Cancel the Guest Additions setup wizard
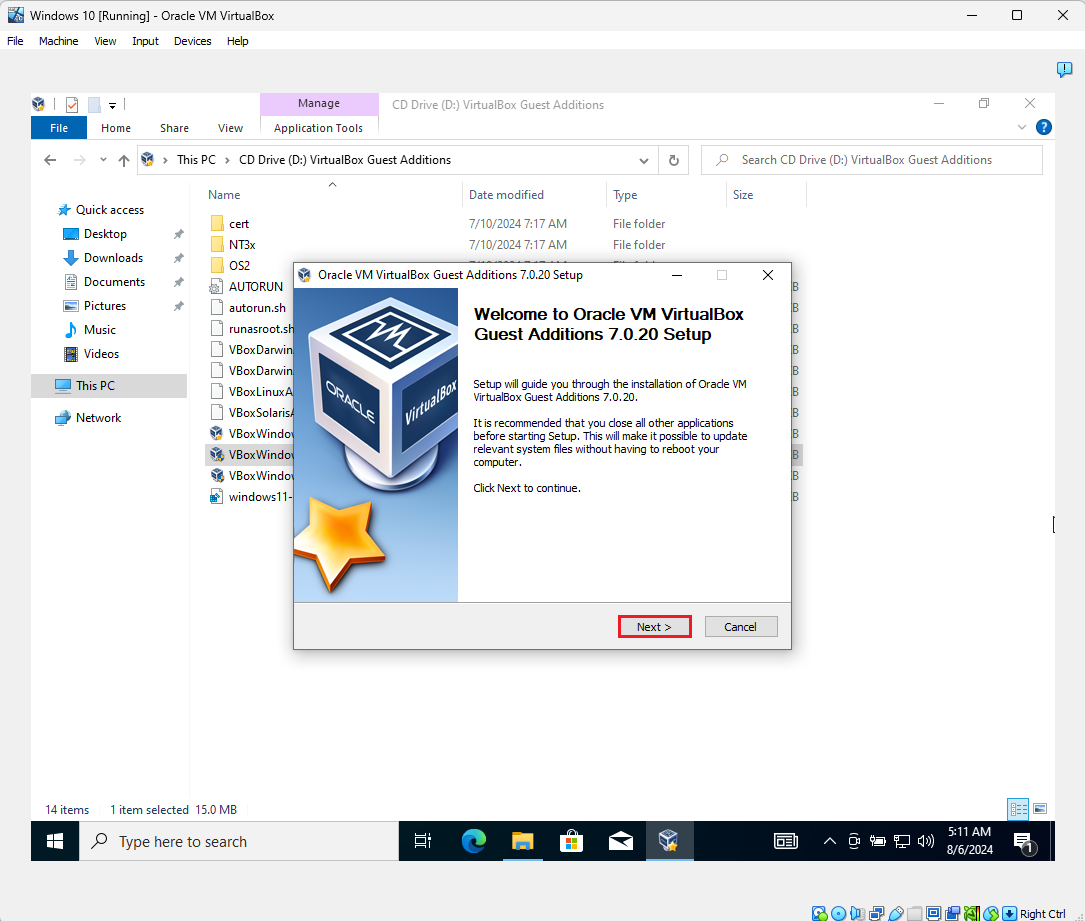The image size is (1085, 921). (x=741, y=627)
